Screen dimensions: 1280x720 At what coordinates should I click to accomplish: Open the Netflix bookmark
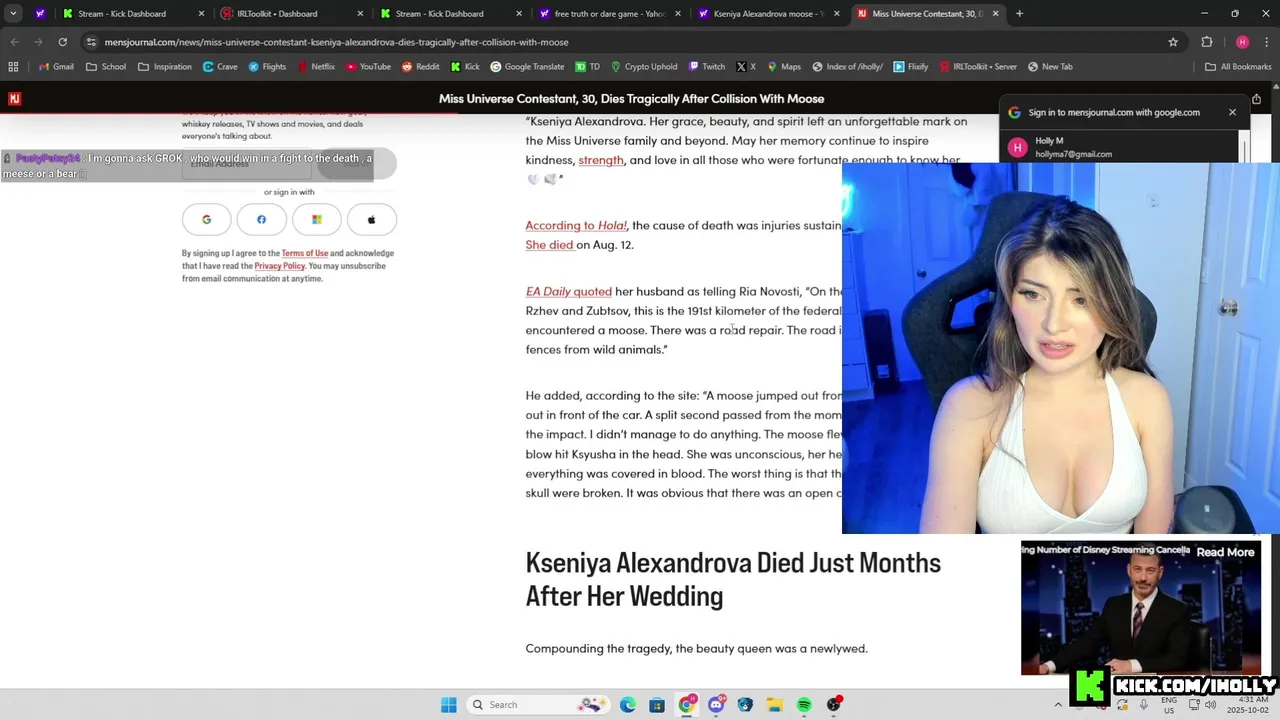(316, 67)
